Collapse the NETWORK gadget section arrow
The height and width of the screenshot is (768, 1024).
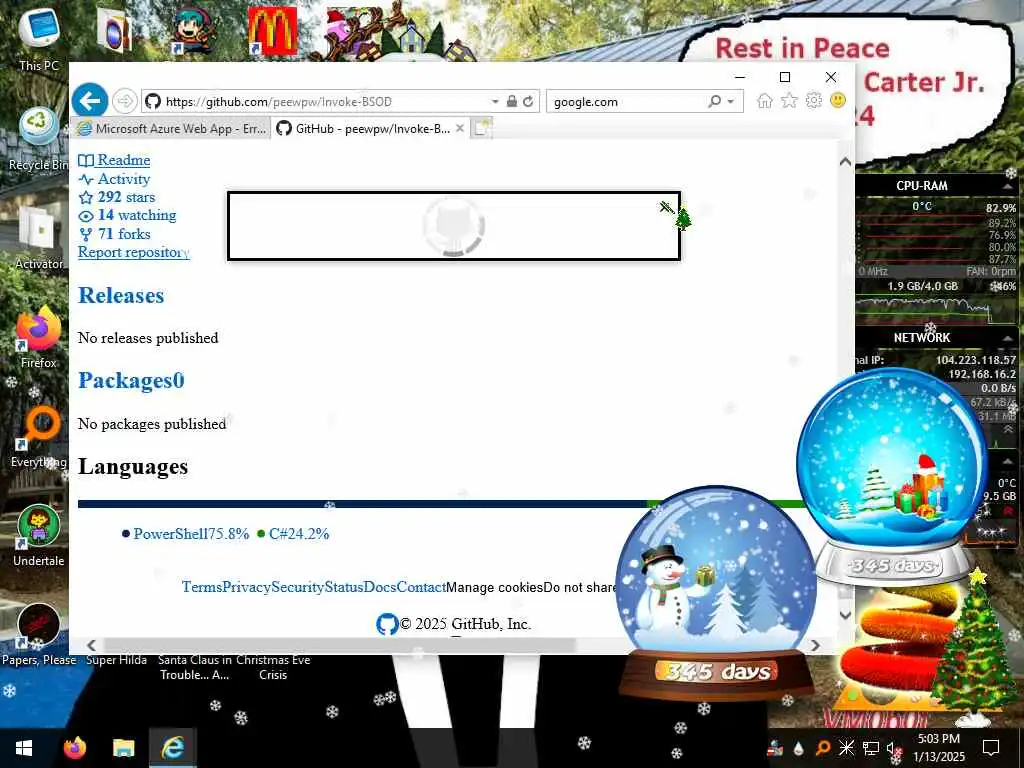tap(1008, 338)
